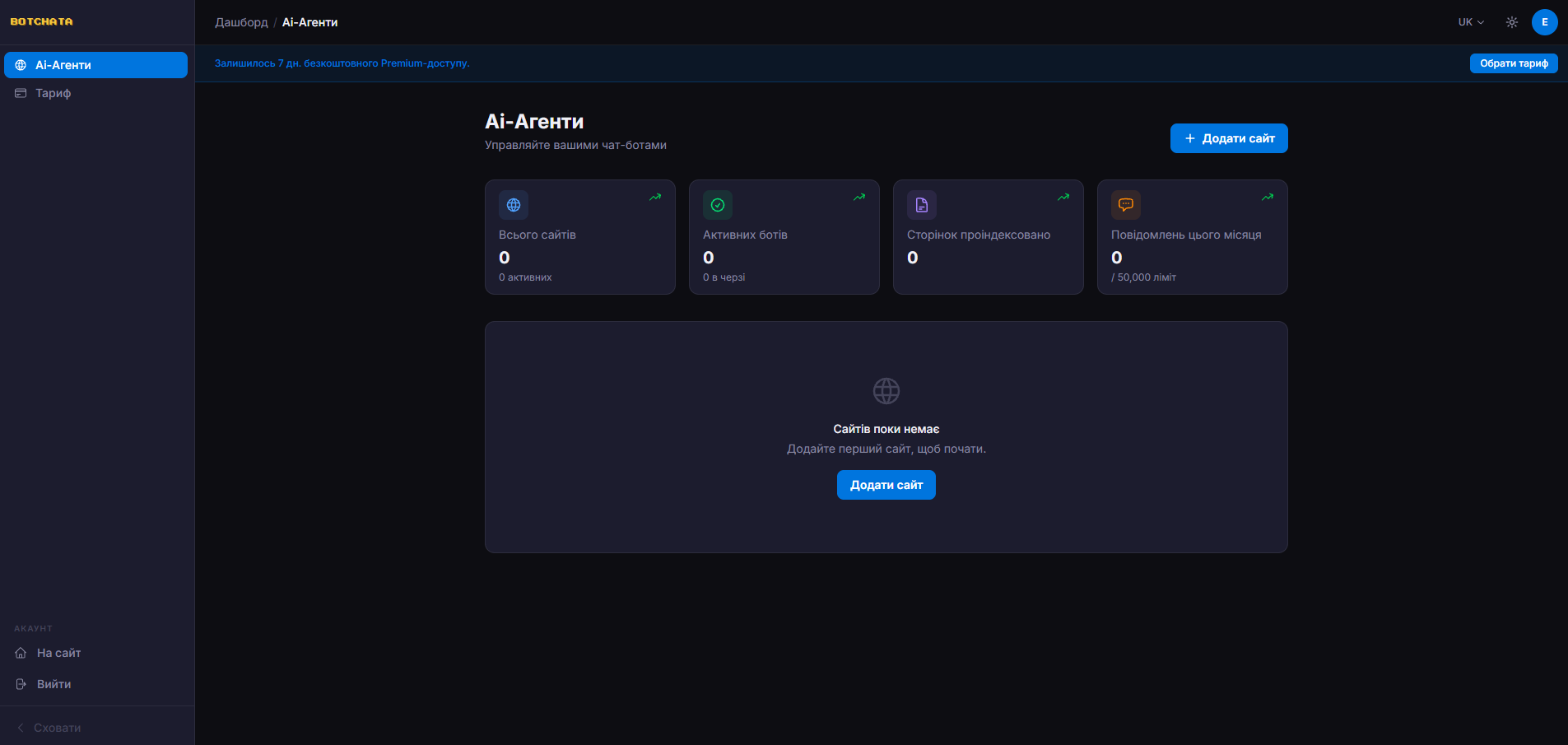
Task: Click the Premium trial notice text
Action: pyautogui.click(x=342, y=63)
